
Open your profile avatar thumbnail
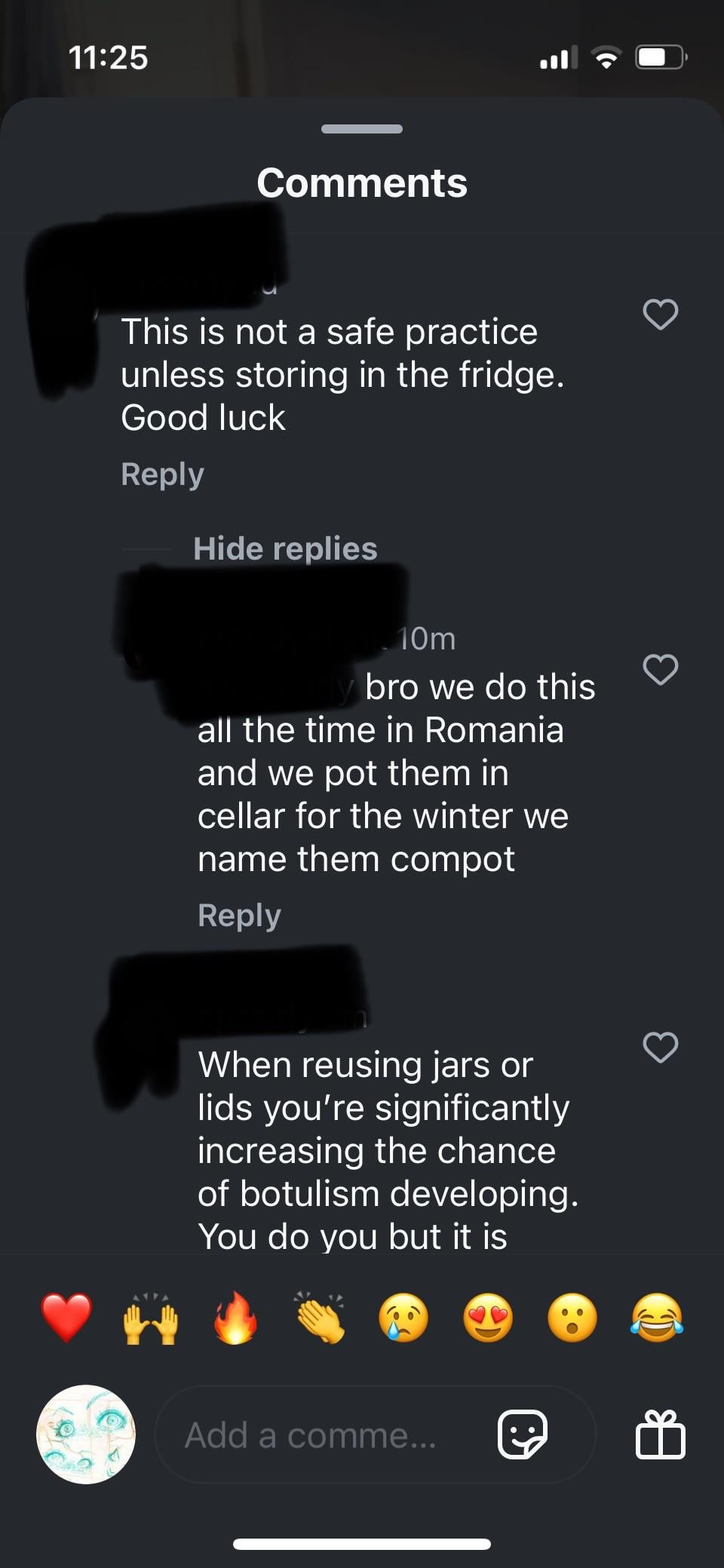[86, 1434]
